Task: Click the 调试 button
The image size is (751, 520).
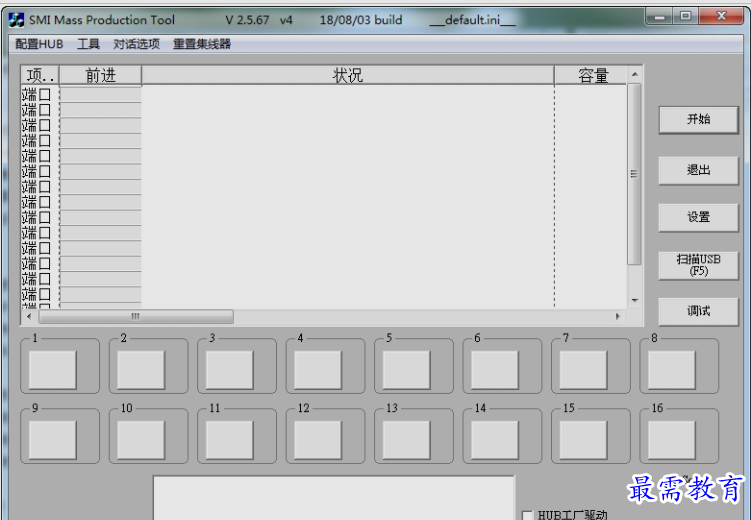Action: pyautogui.click(x=698, y=311)
